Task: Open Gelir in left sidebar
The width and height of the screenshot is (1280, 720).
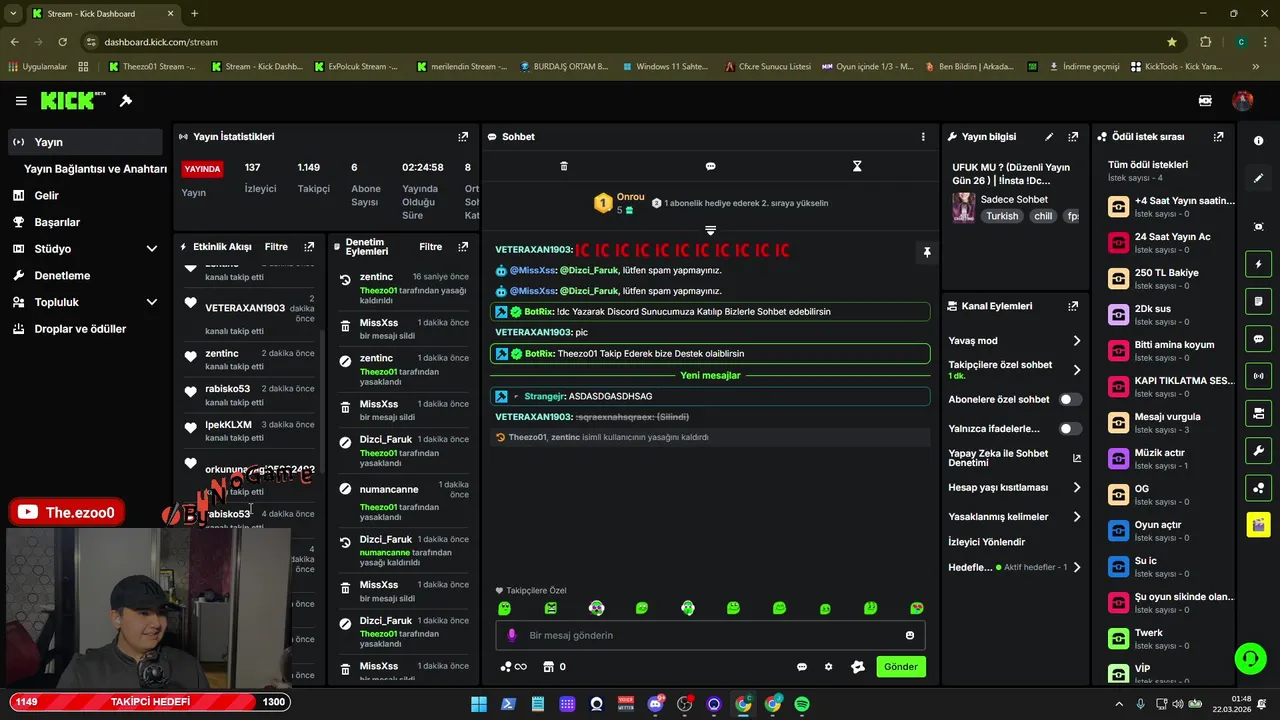Action: 85,196
